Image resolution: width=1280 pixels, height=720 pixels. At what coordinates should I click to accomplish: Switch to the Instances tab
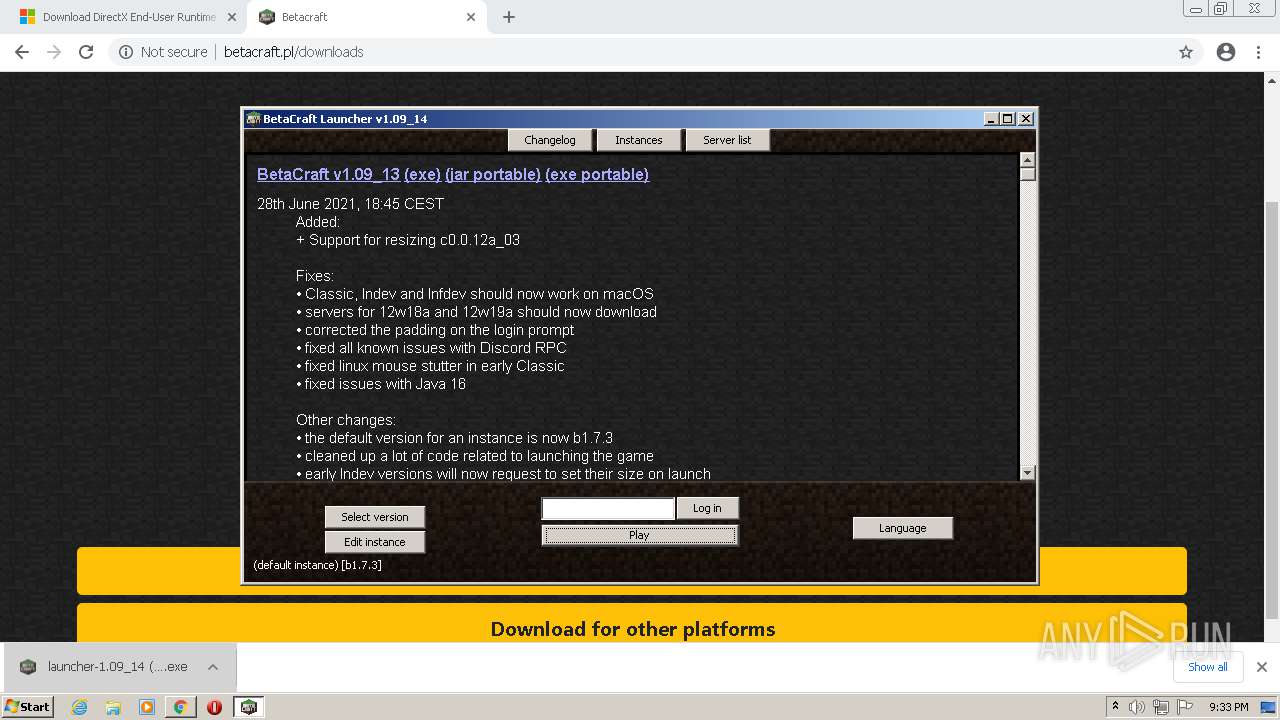click(x=639, y=140)
